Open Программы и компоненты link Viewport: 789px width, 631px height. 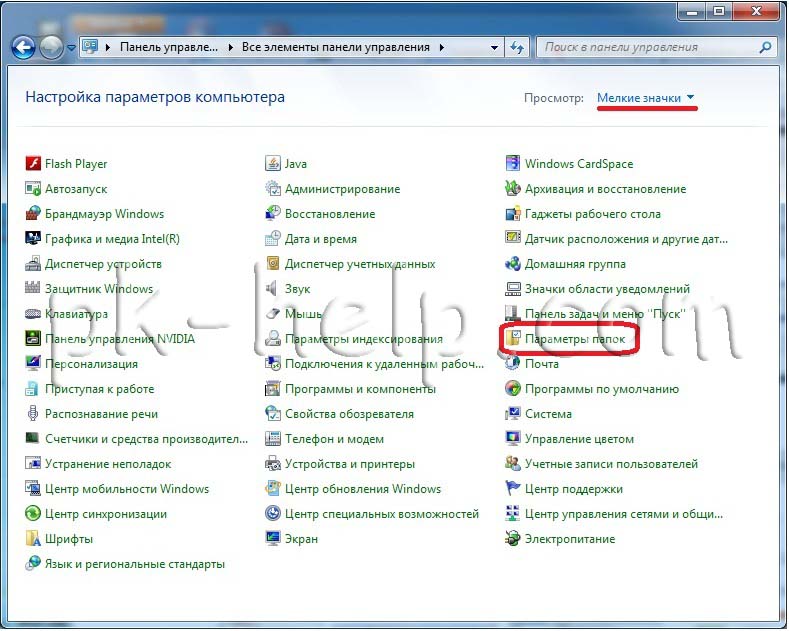click(x=360, y=389)
